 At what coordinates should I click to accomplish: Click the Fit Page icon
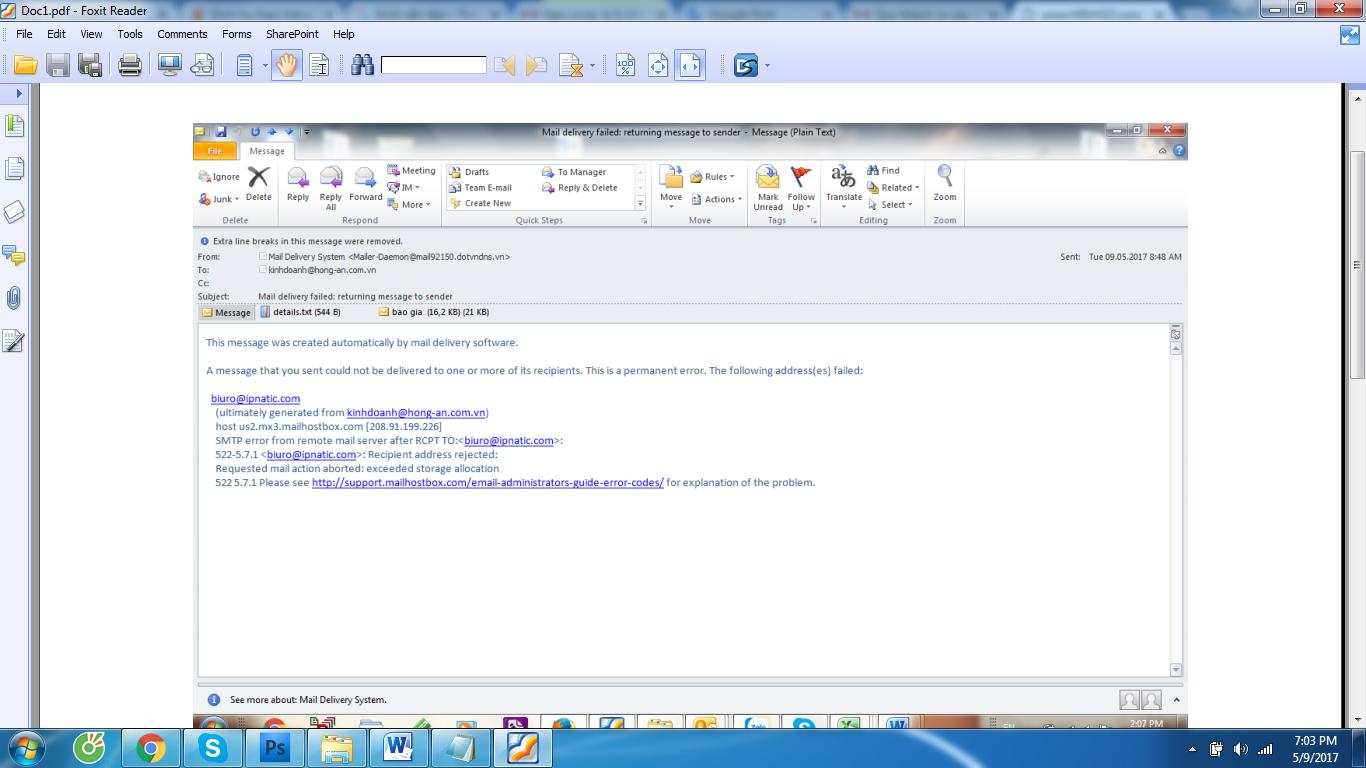click(x=658, y=66)
